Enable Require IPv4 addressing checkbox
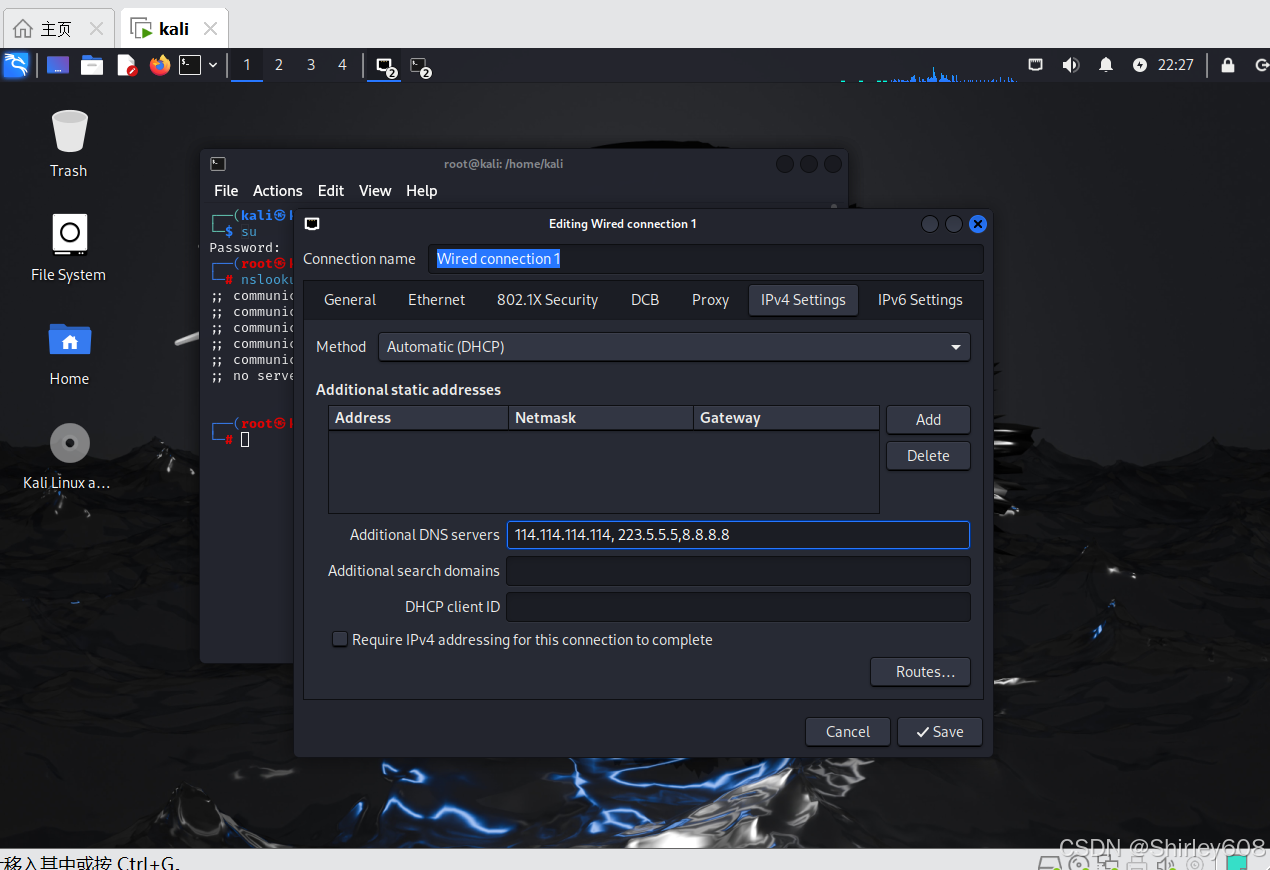 click(x=340, y=639)
